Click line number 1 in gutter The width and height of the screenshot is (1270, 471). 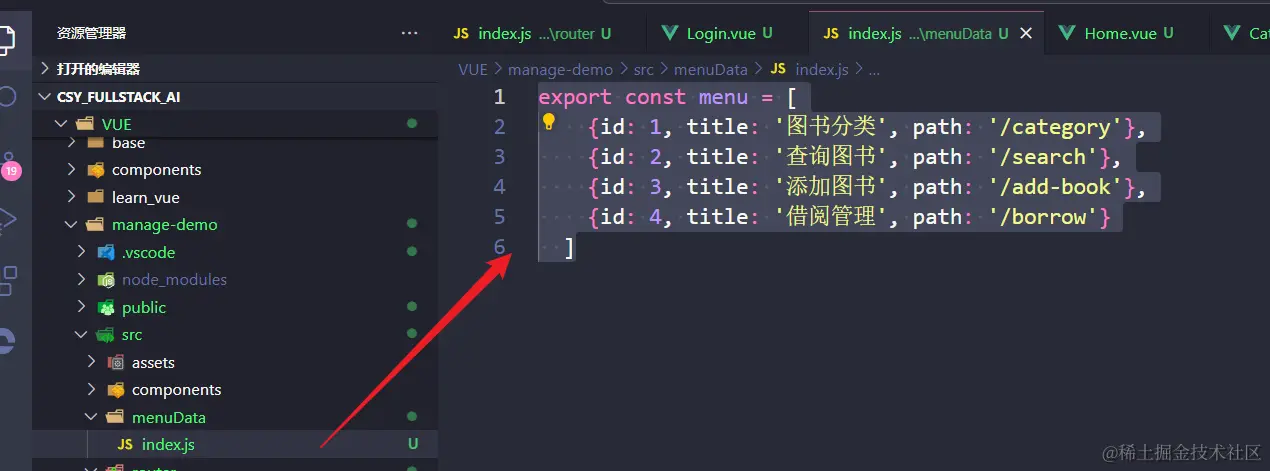coord(500,97)
